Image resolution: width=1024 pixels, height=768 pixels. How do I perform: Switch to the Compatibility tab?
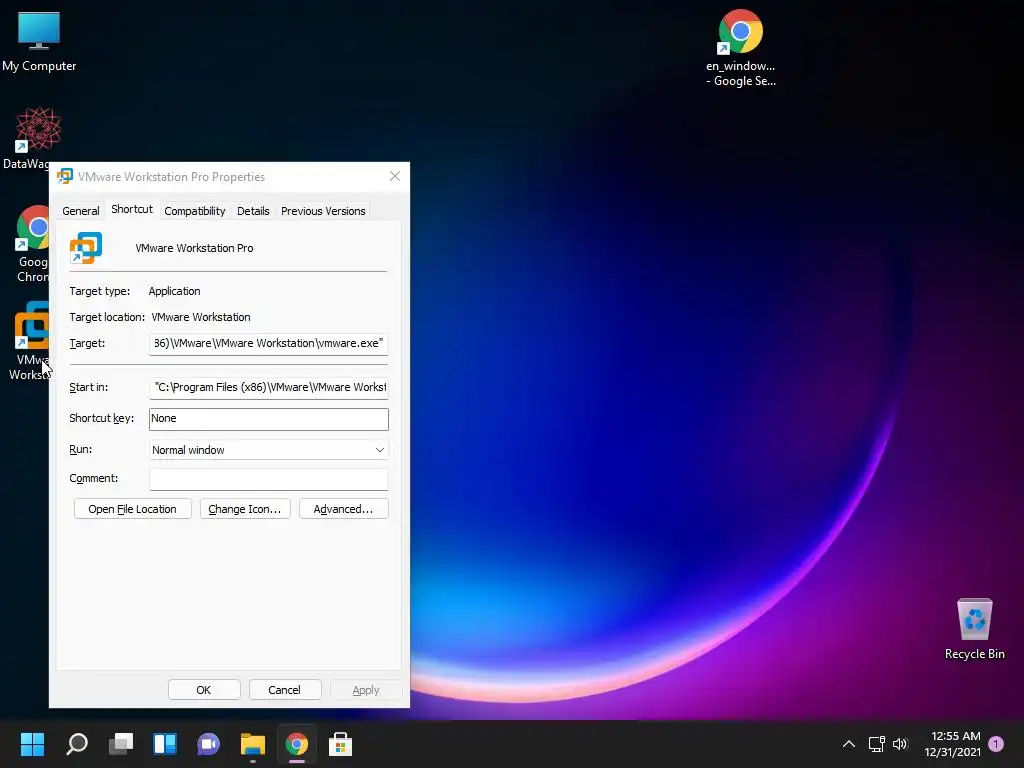[x=195, y=211]
